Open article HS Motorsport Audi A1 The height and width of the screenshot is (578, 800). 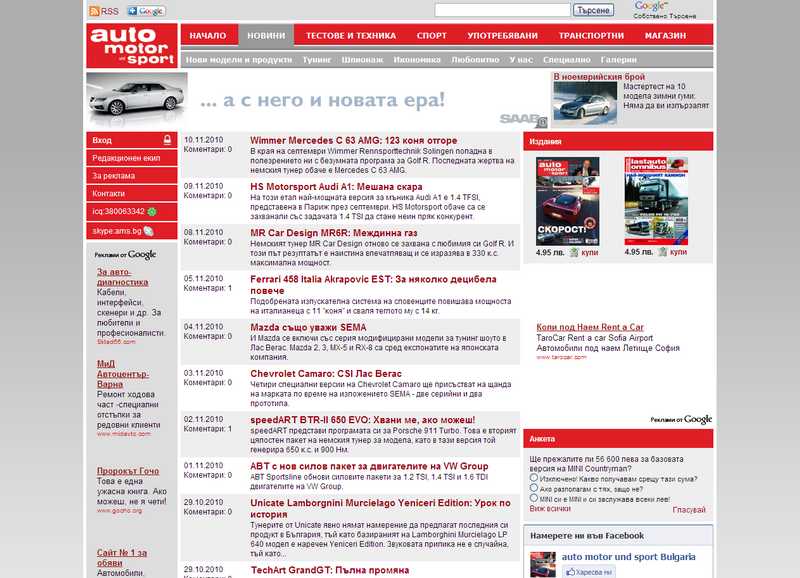(336, 187)
